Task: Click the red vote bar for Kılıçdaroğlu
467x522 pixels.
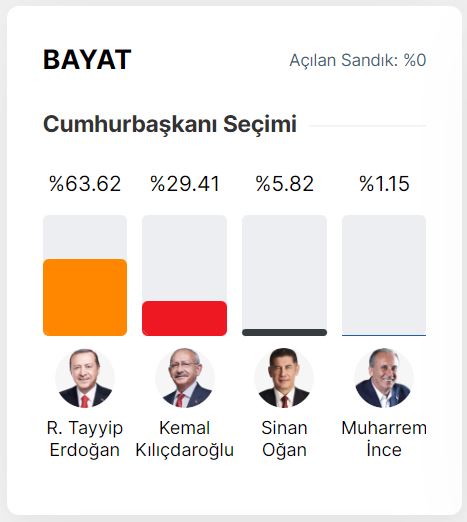Action: pos(185,318)
